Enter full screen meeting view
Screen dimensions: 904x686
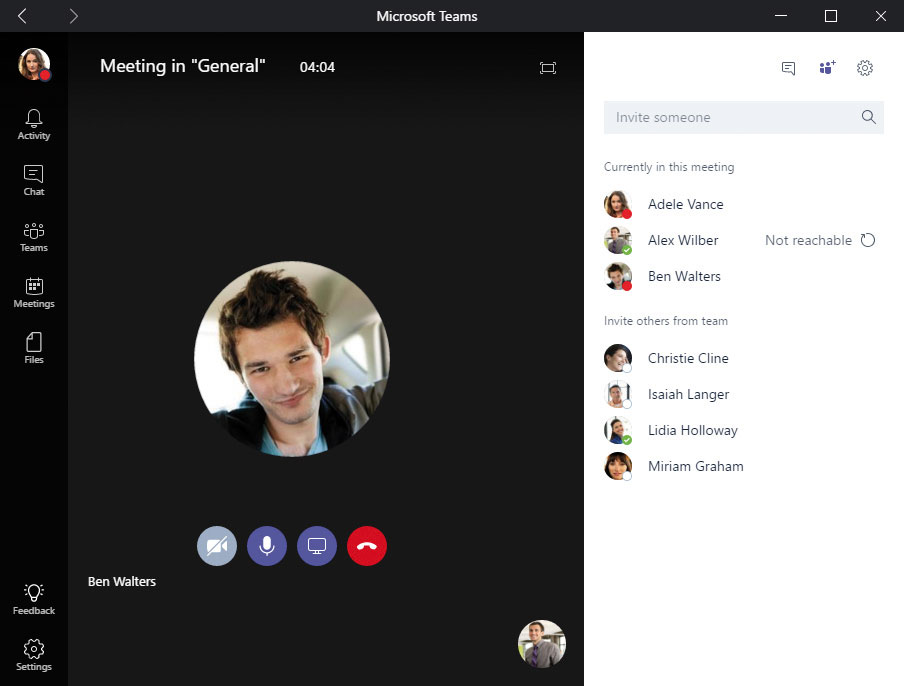pos(548,68)
